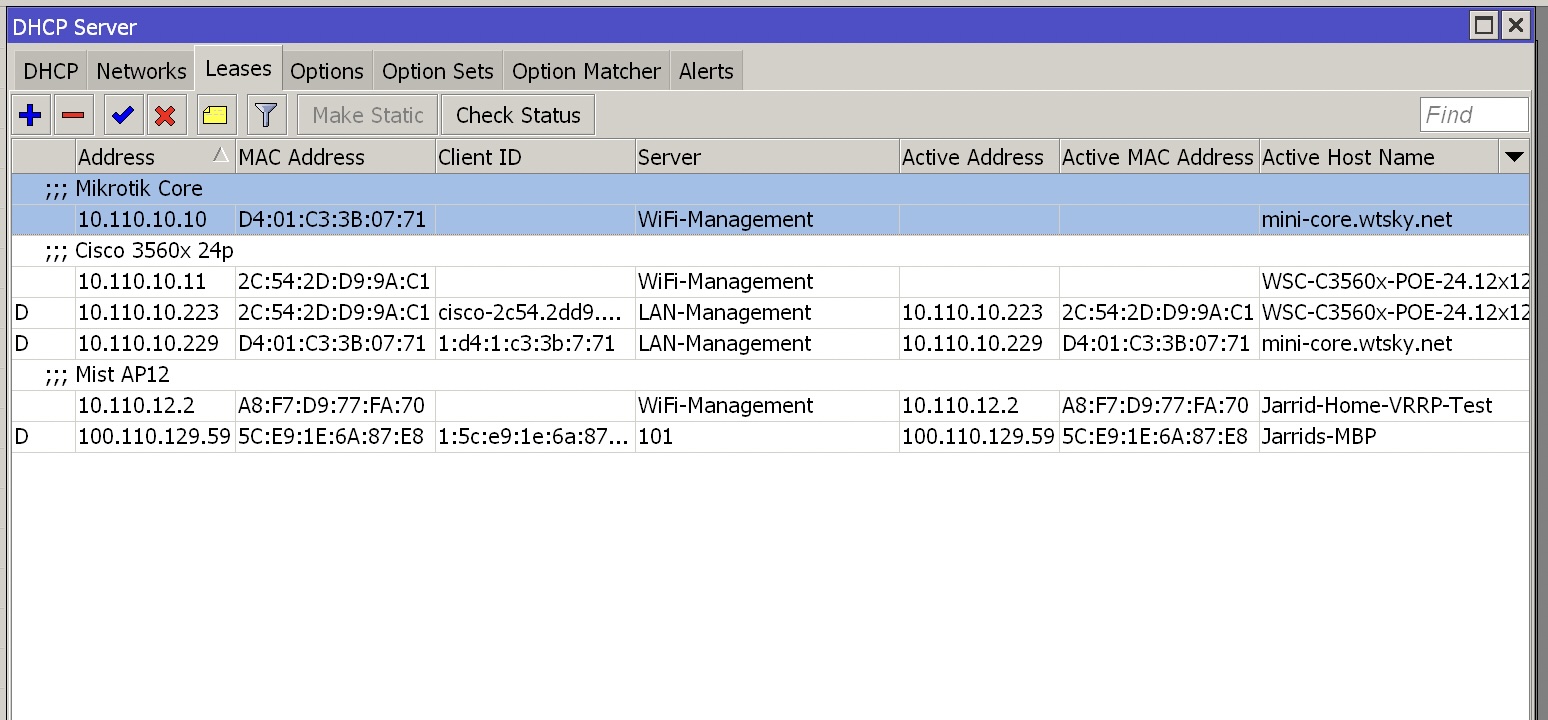Open the column selection dropdown arrow
The image size is (1548, 720).
[x=1514, y=156]
